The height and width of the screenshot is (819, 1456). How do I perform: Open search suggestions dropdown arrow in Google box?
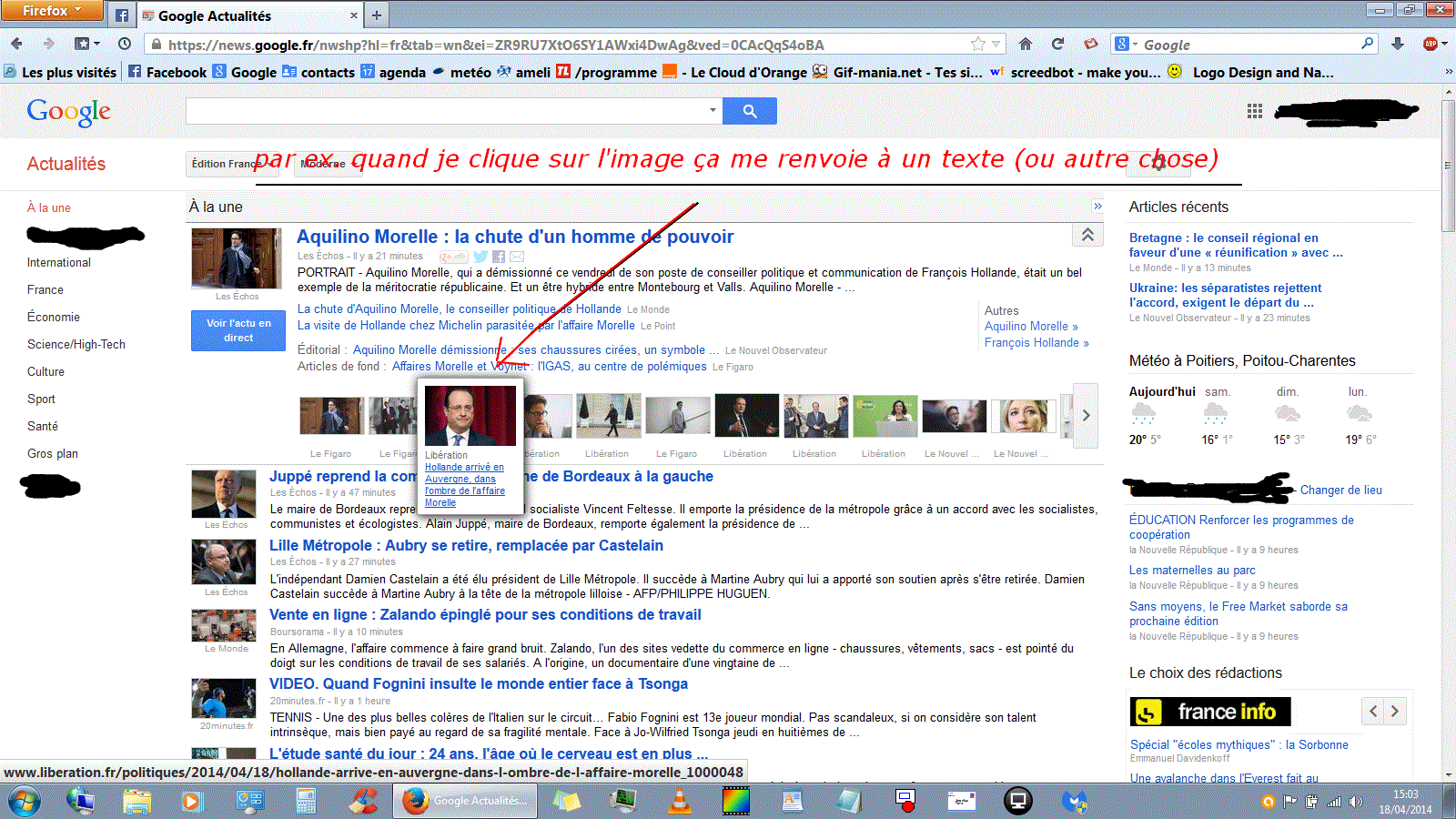[713, 110]
